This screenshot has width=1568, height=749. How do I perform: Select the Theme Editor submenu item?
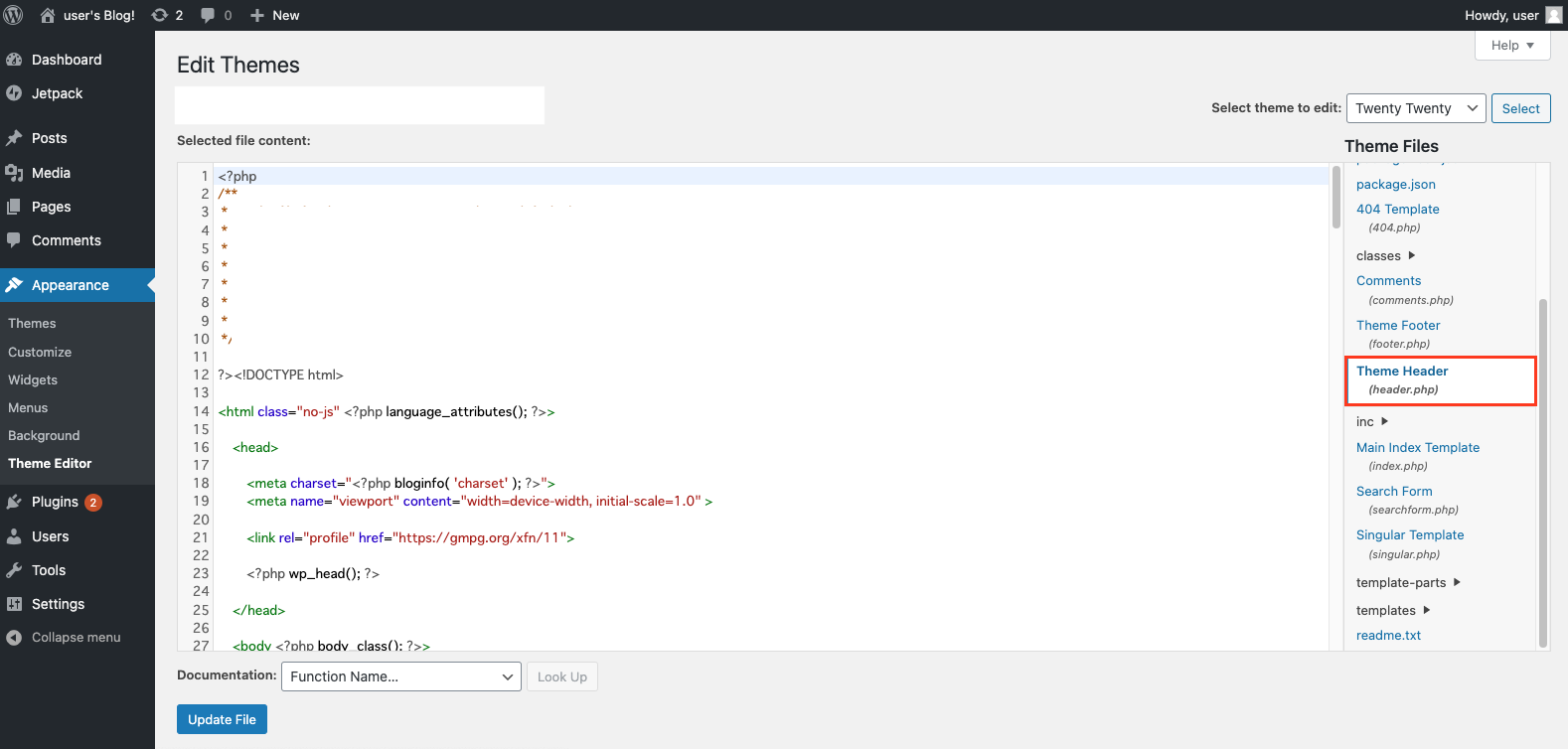pos(50,464)
